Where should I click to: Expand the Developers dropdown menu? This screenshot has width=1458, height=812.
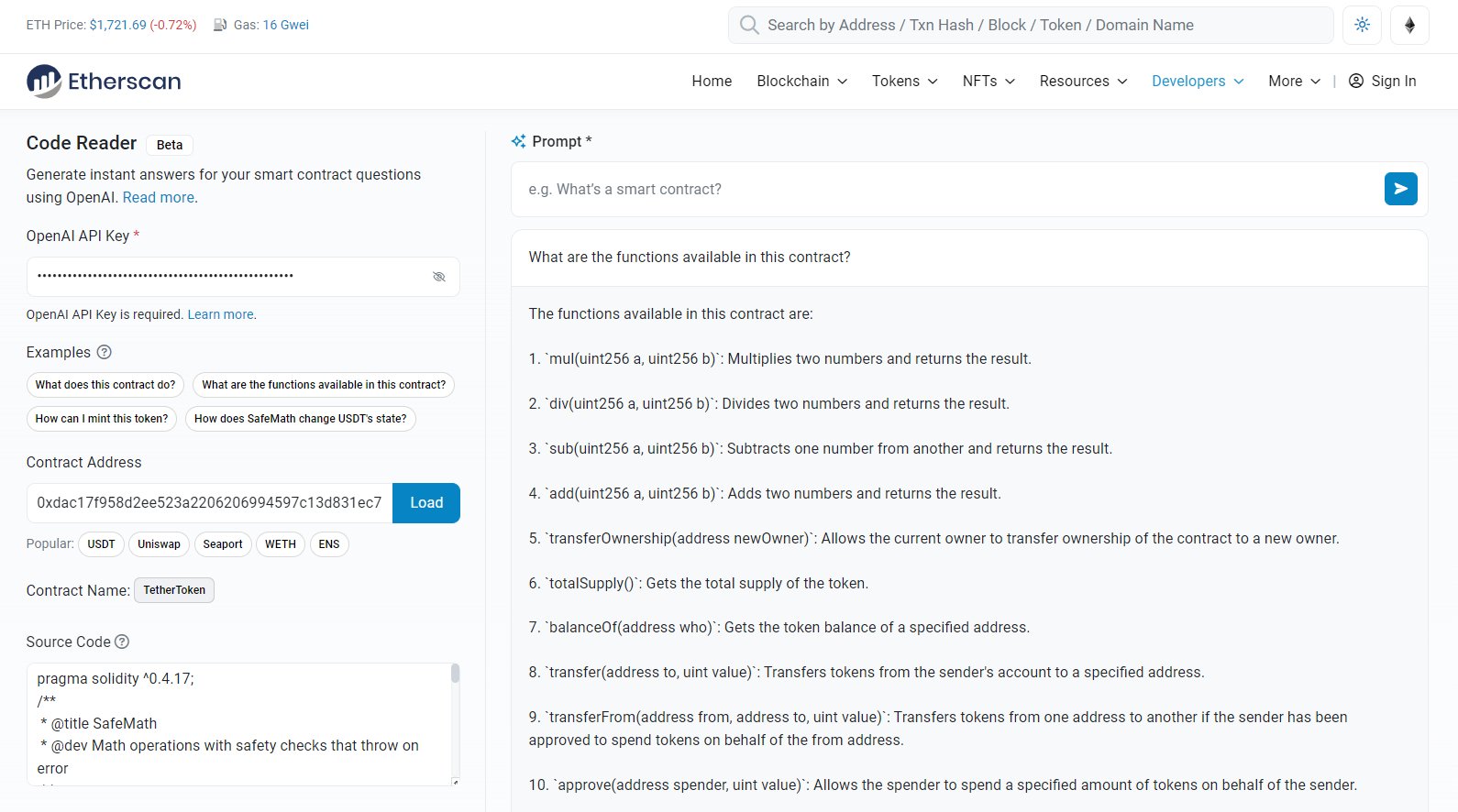(1197, 81)
